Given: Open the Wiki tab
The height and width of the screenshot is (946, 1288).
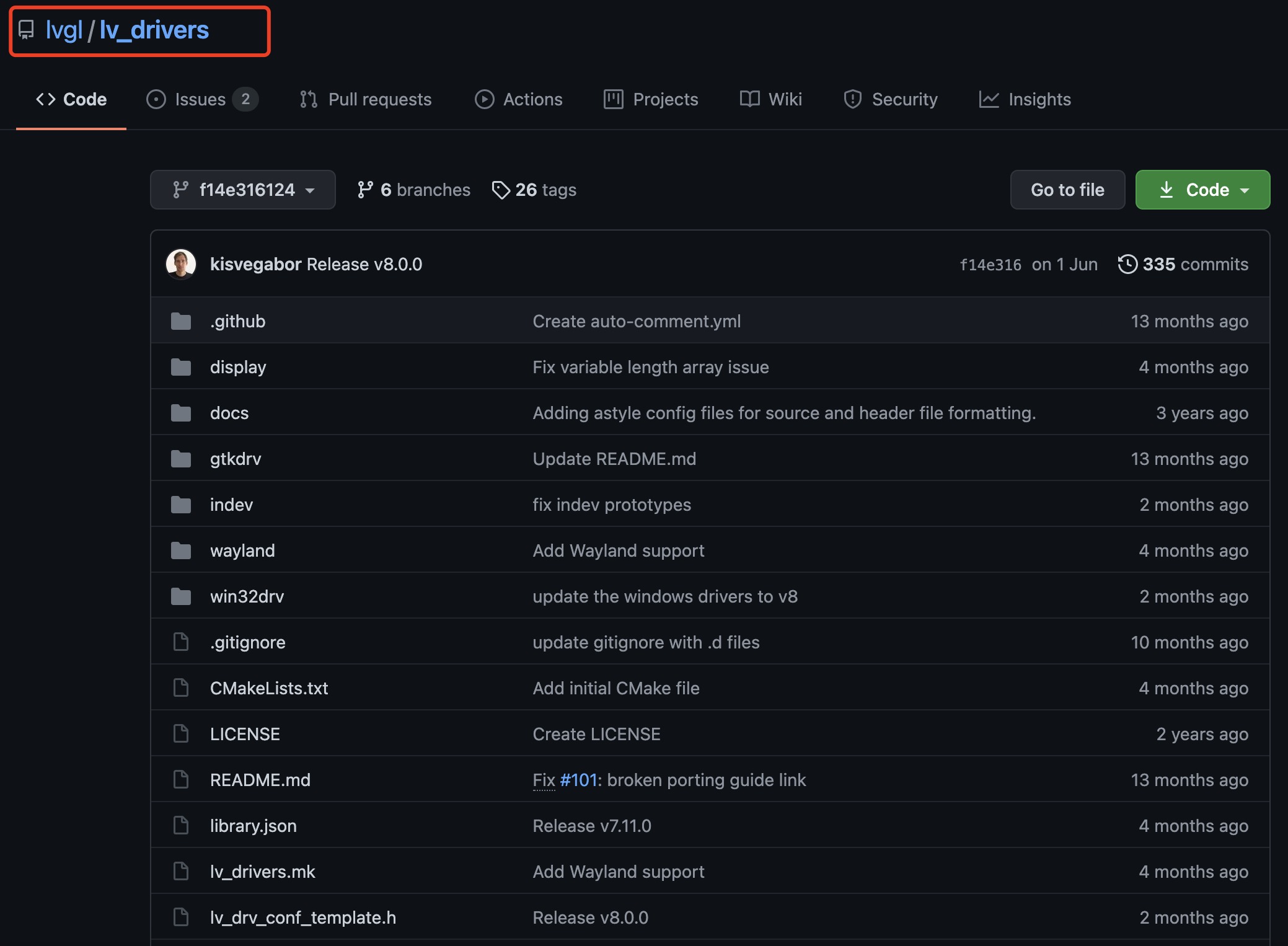Looking at the screenshot, I should [x=770, y=99].
